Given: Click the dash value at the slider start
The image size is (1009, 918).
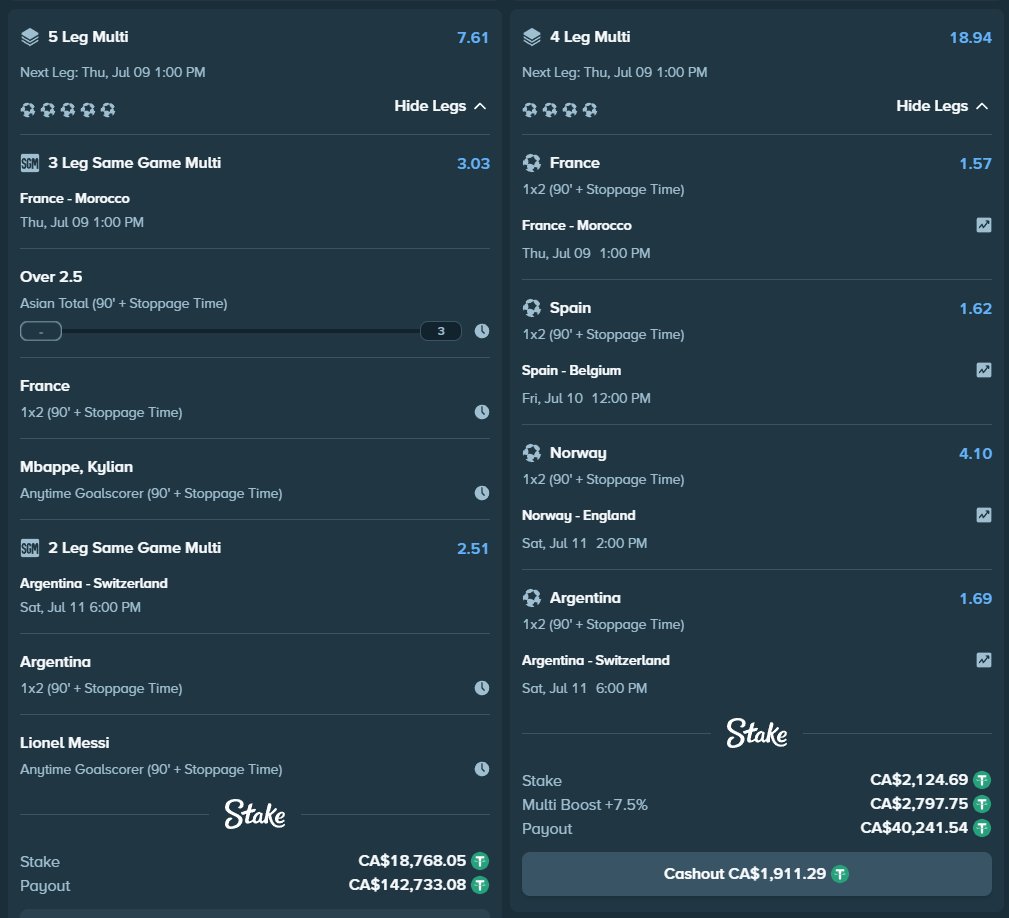Looking at the screenshot, I should pyautogui.click(x=41, y=331).
